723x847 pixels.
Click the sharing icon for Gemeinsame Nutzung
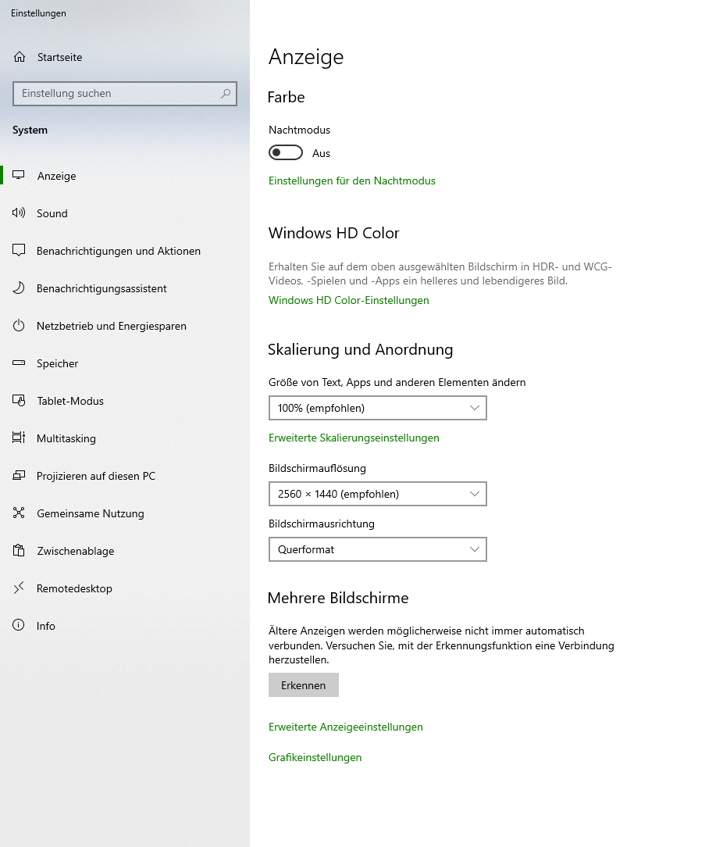[19, 513]
